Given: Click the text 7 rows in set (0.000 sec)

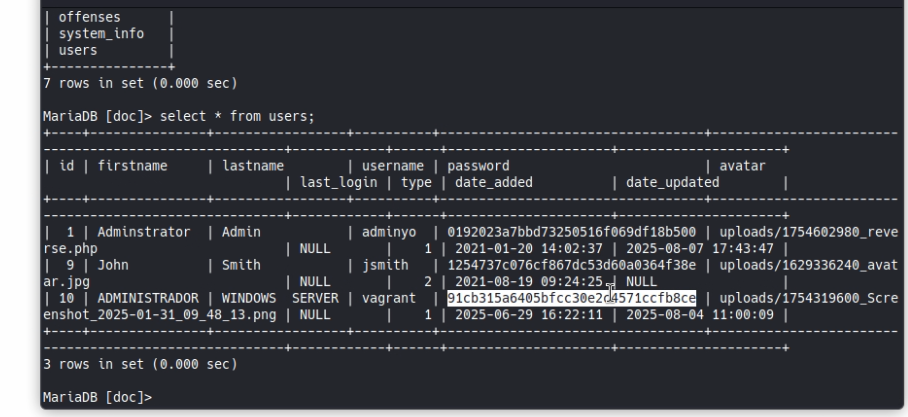Looking at the screenshot, I should [x=140, y=83].
